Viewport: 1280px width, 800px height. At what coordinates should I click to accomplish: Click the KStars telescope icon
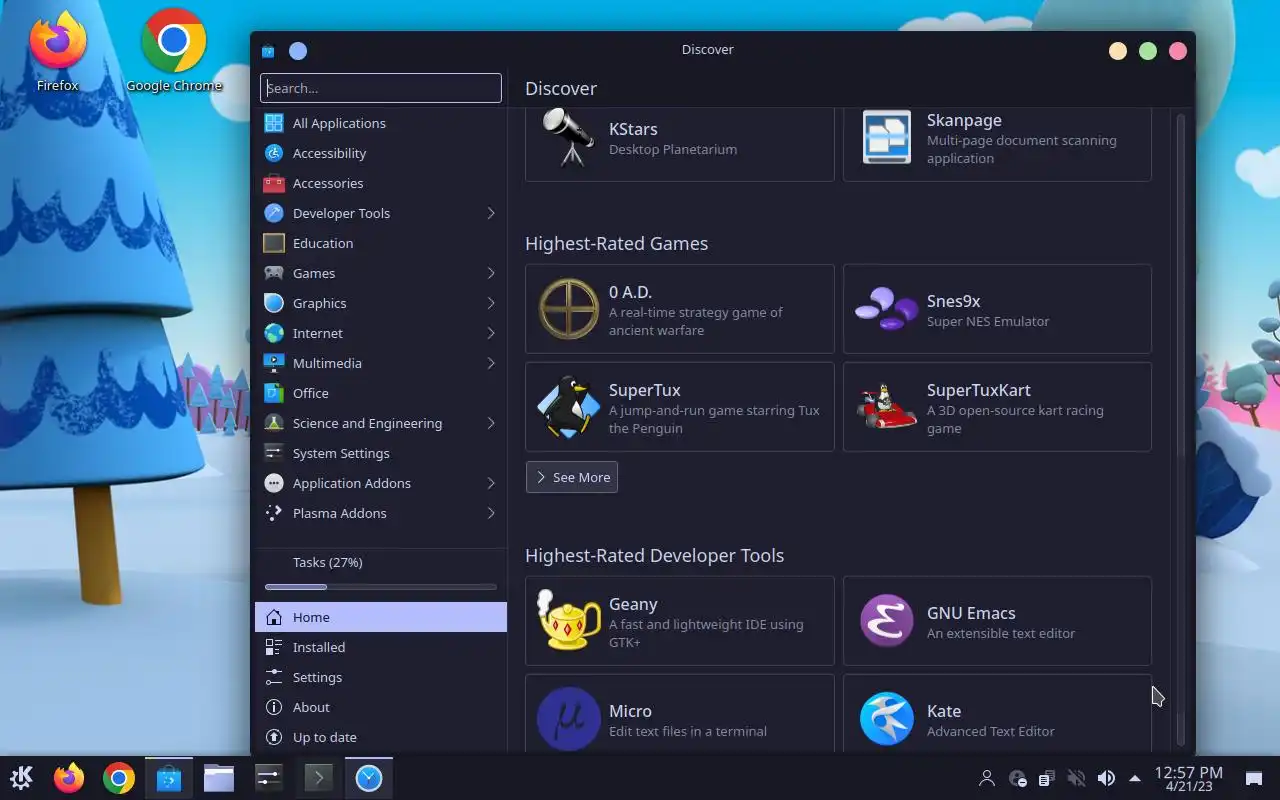pyautogui.click(x=568, y=138)
